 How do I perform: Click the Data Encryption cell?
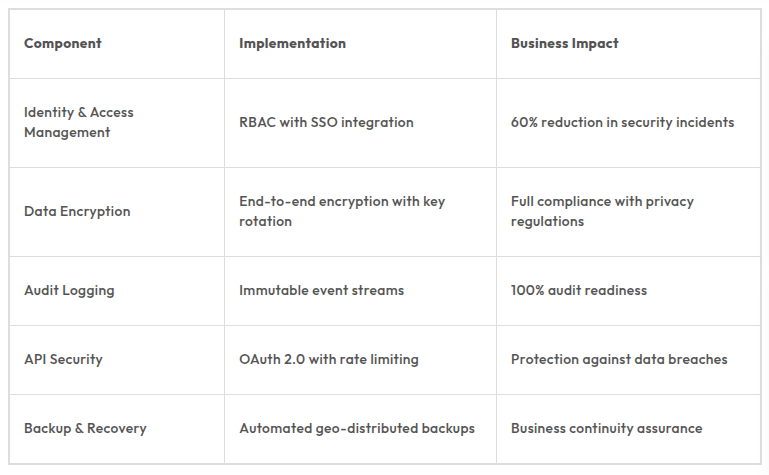77,211
